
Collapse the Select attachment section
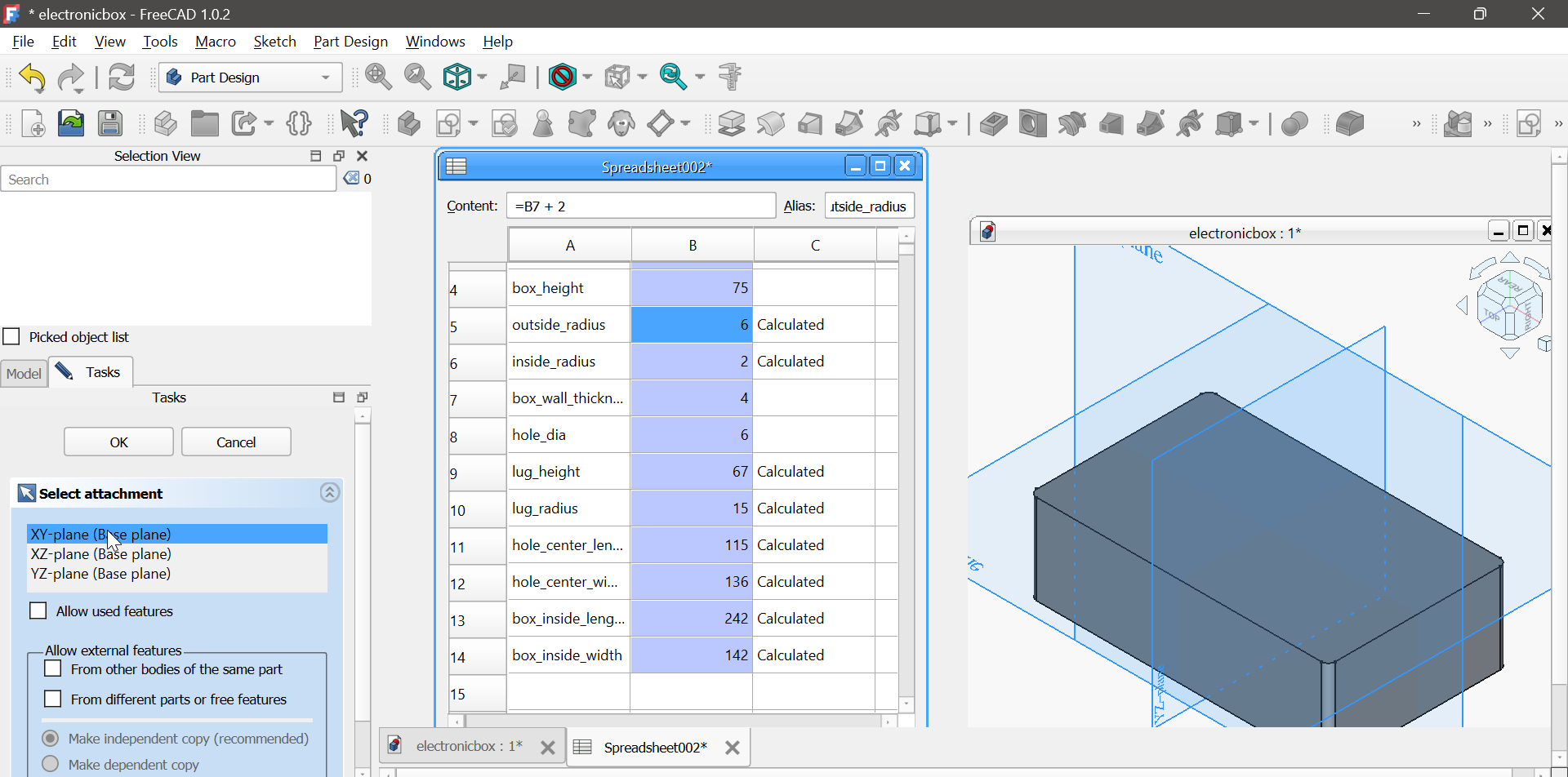coord(329,493)
